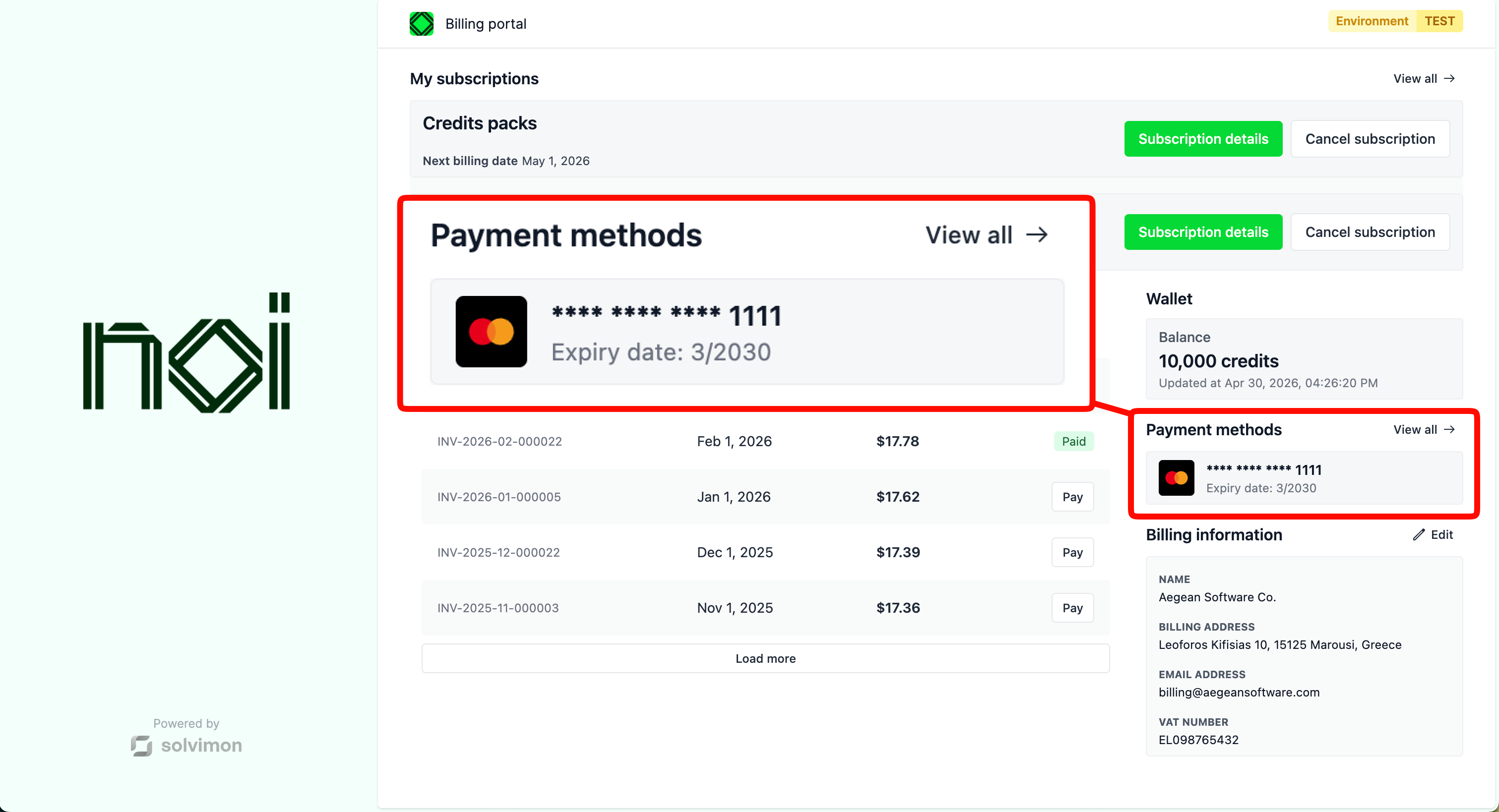The image size is (1499, 812).
Task: Open Subscription details for Credits packs
Action: (1203, 139)
